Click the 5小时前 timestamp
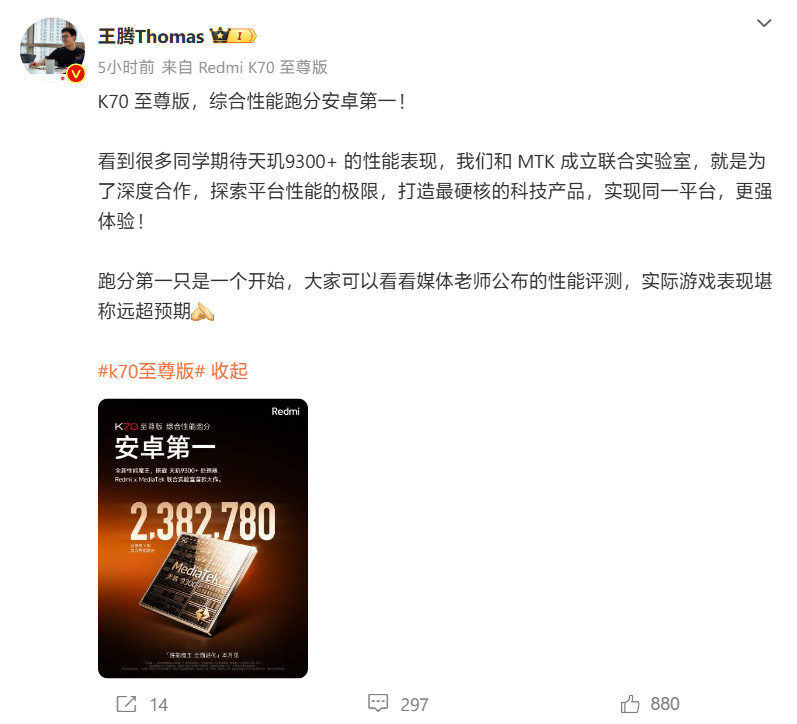This screenshot has width=797, height=724. pyautogui.click(x=126, y=67)
